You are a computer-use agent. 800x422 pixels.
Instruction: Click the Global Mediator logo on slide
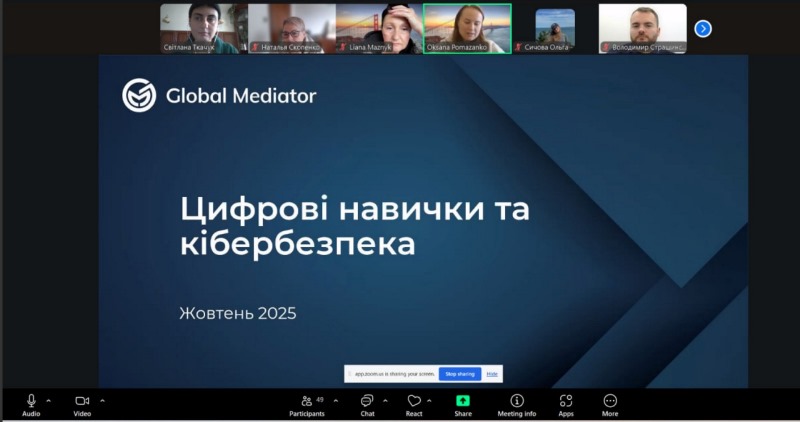pyautogui.click(x=139, y=95)
